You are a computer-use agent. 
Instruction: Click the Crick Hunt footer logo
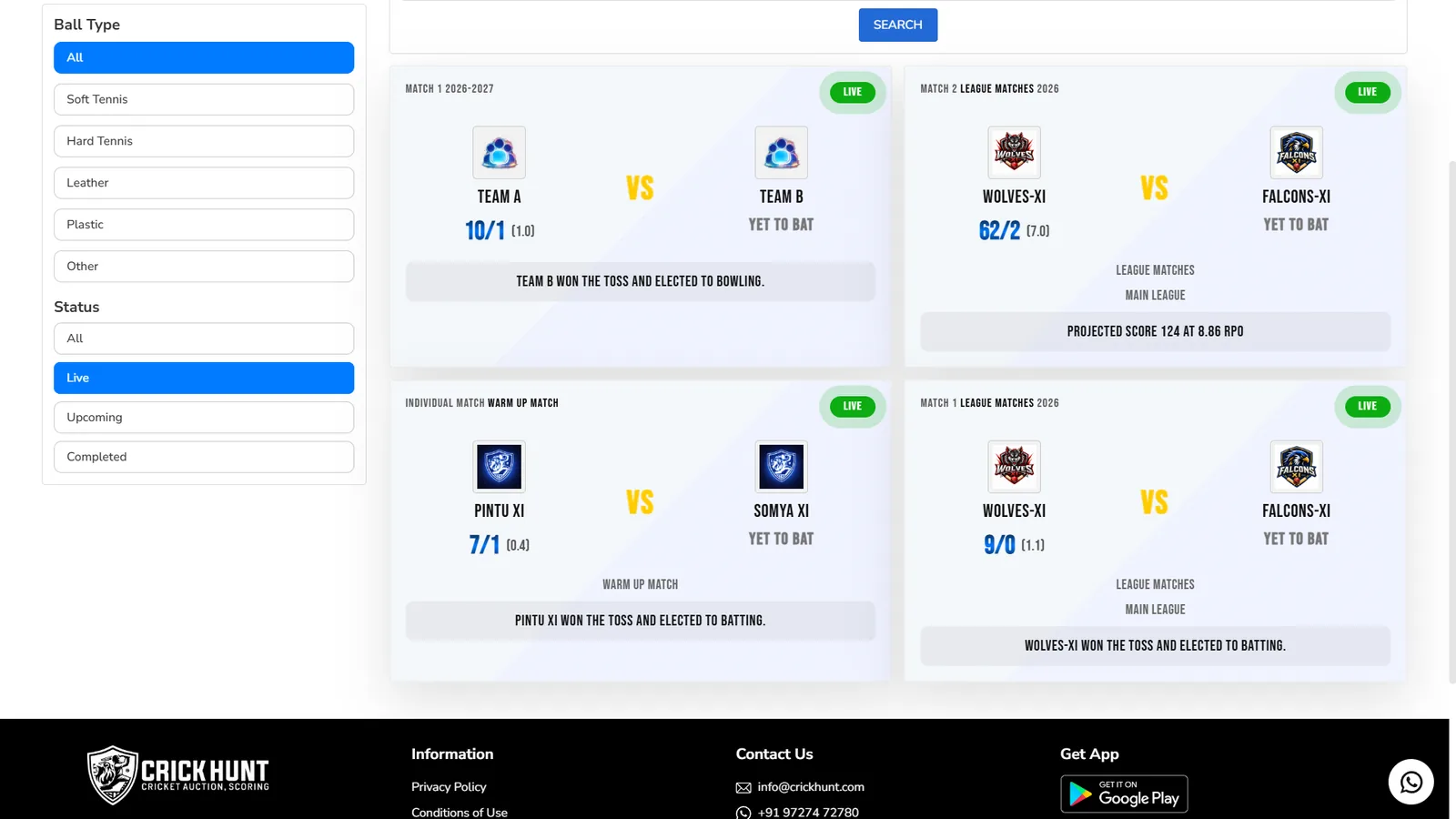tap(178, 775)
